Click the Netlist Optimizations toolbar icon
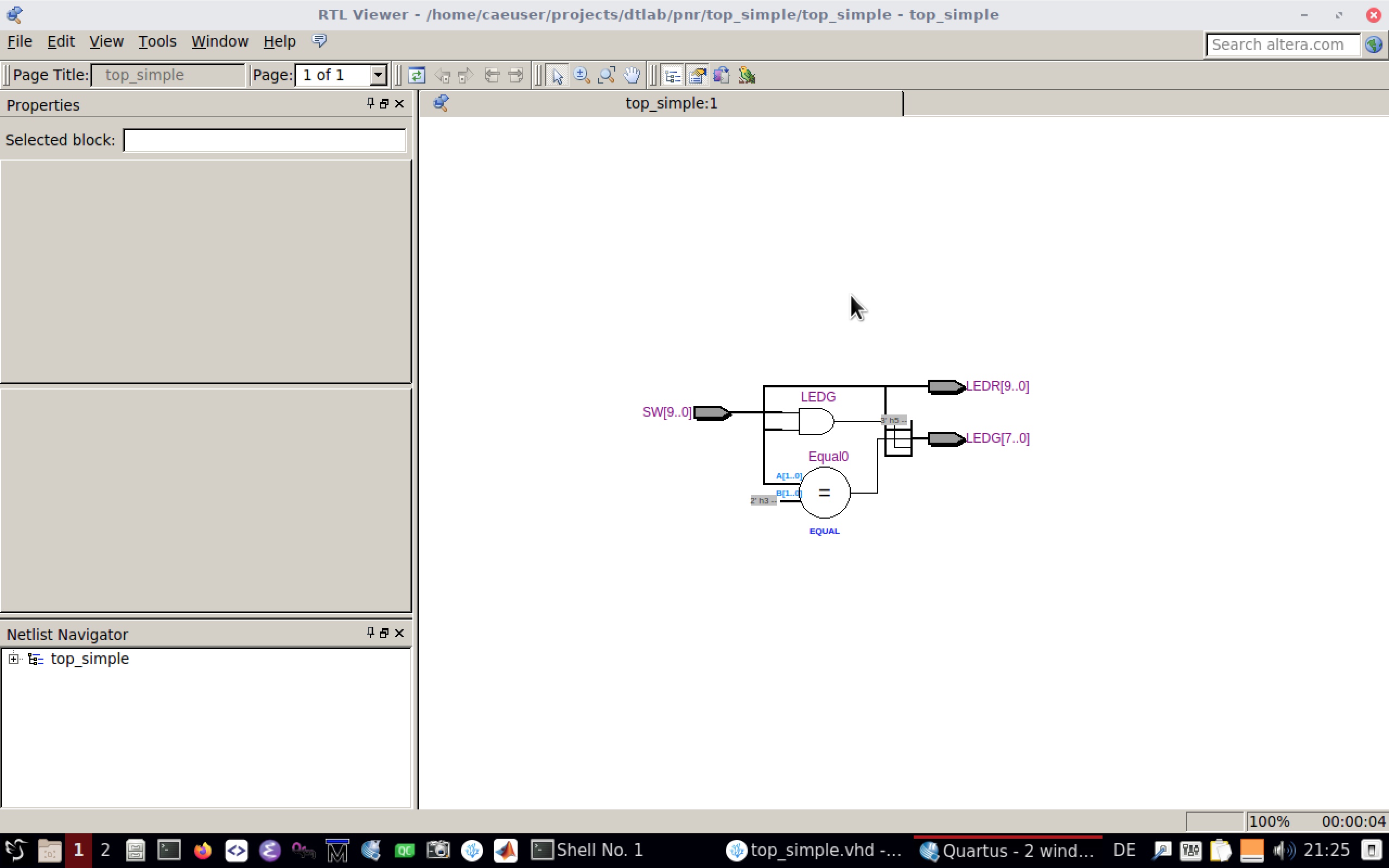This screenshot has width=1389, height=868. pos(722,75)
